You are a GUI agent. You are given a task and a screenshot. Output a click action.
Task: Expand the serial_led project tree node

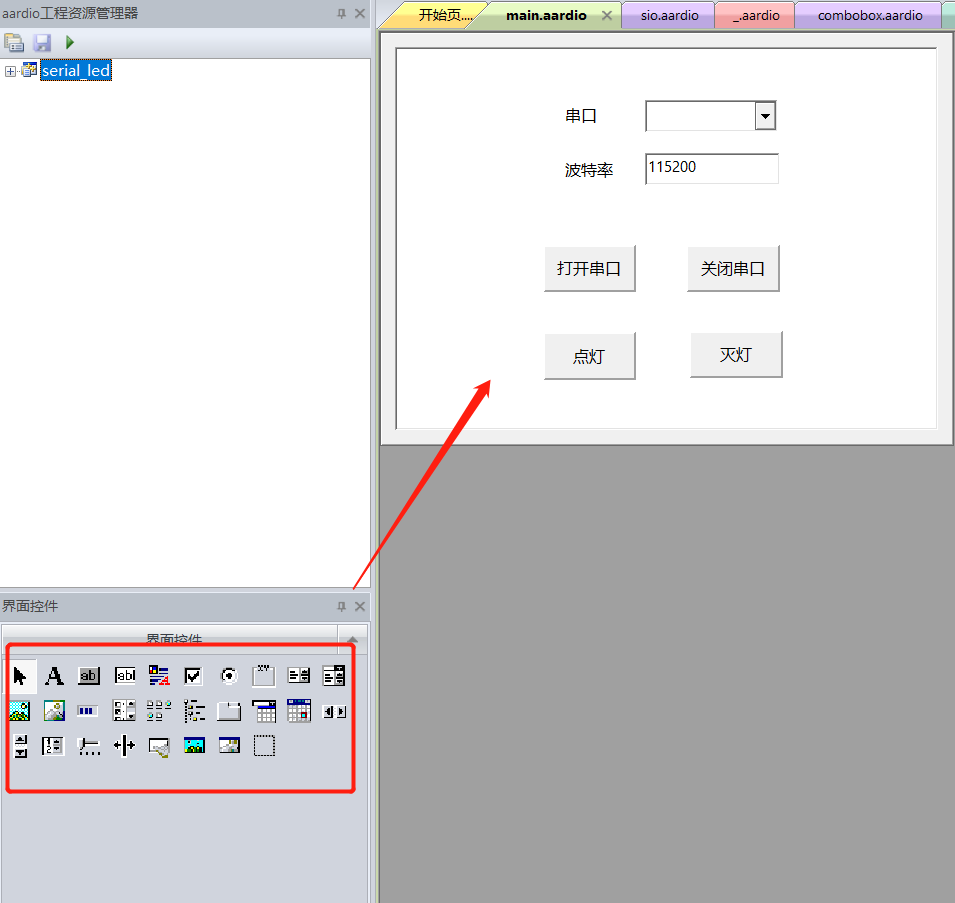point(10,71)
